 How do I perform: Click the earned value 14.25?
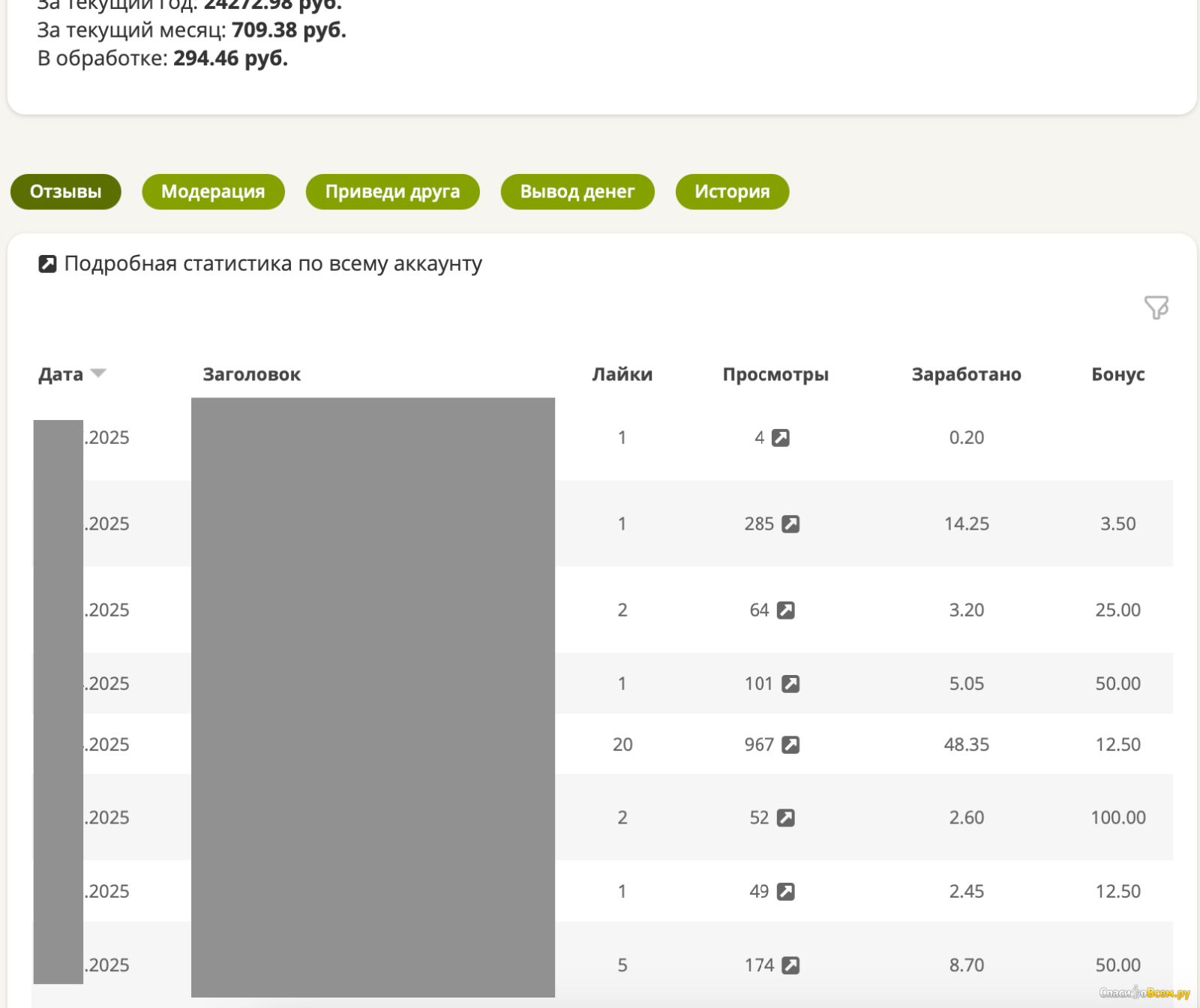click(x=967, y=524)
